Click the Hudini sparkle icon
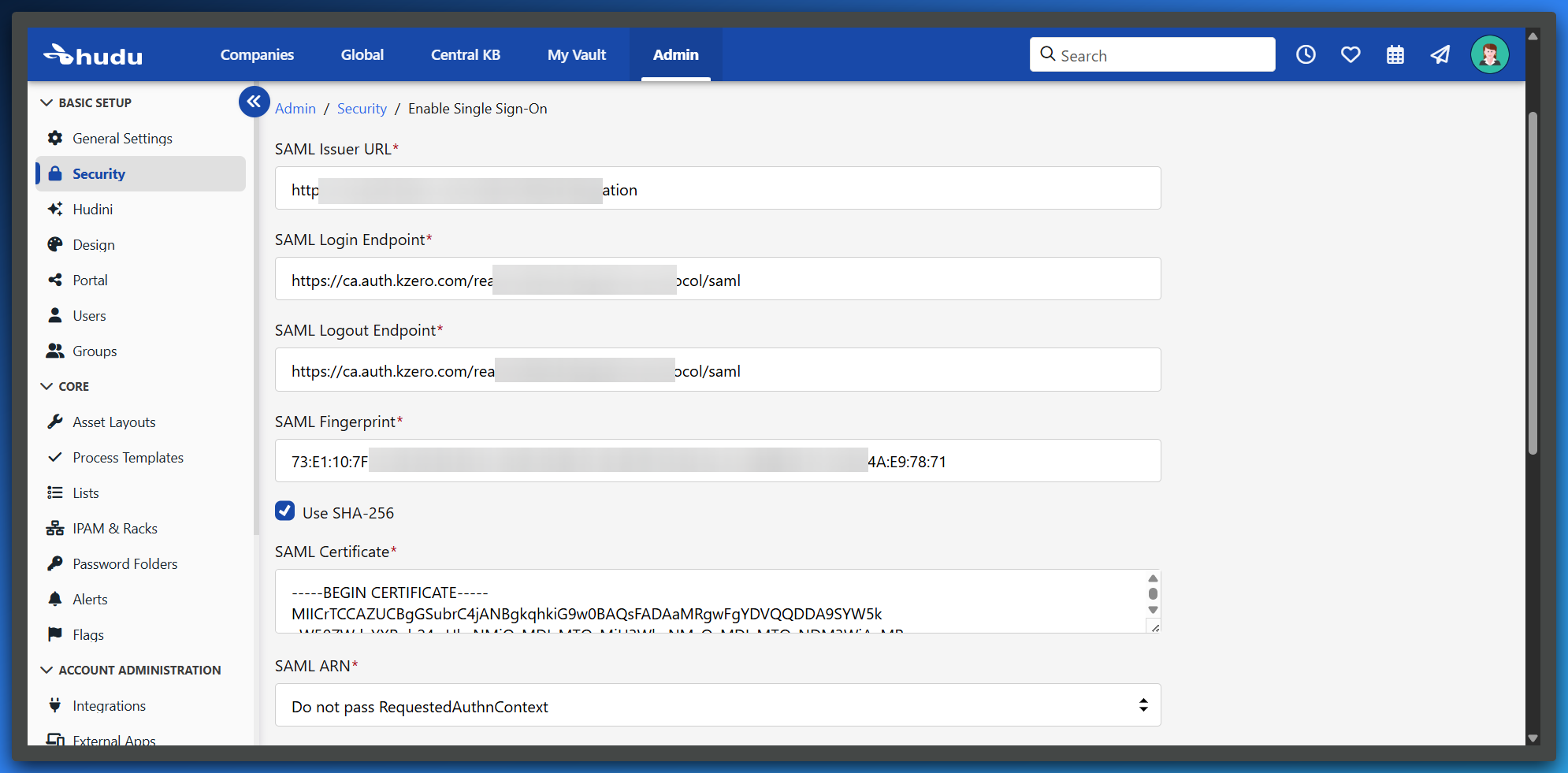The height and width of the screenshot is (773, 1568). click(x=55, y=209)
